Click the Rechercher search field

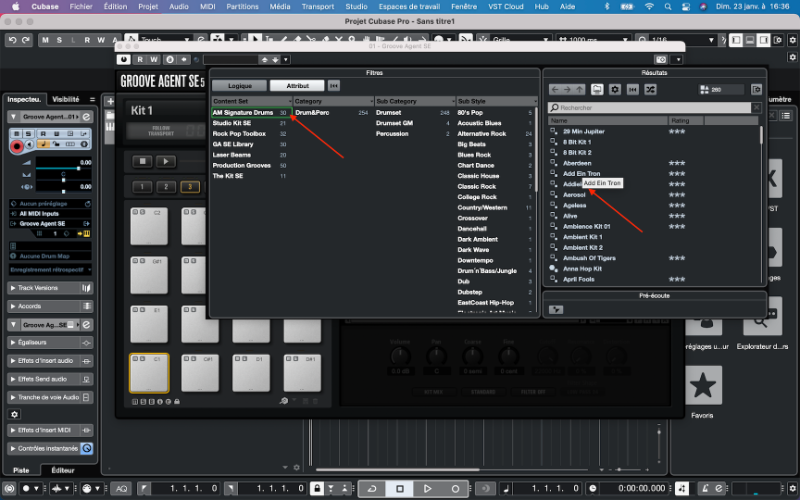tap(649, 108)
